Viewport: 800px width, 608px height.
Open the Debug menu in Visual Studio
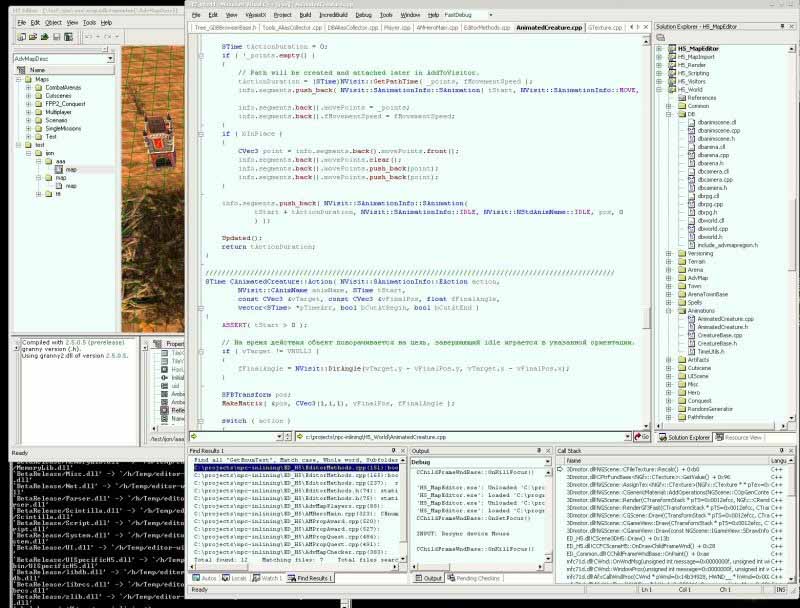click(x=363, y=16)
